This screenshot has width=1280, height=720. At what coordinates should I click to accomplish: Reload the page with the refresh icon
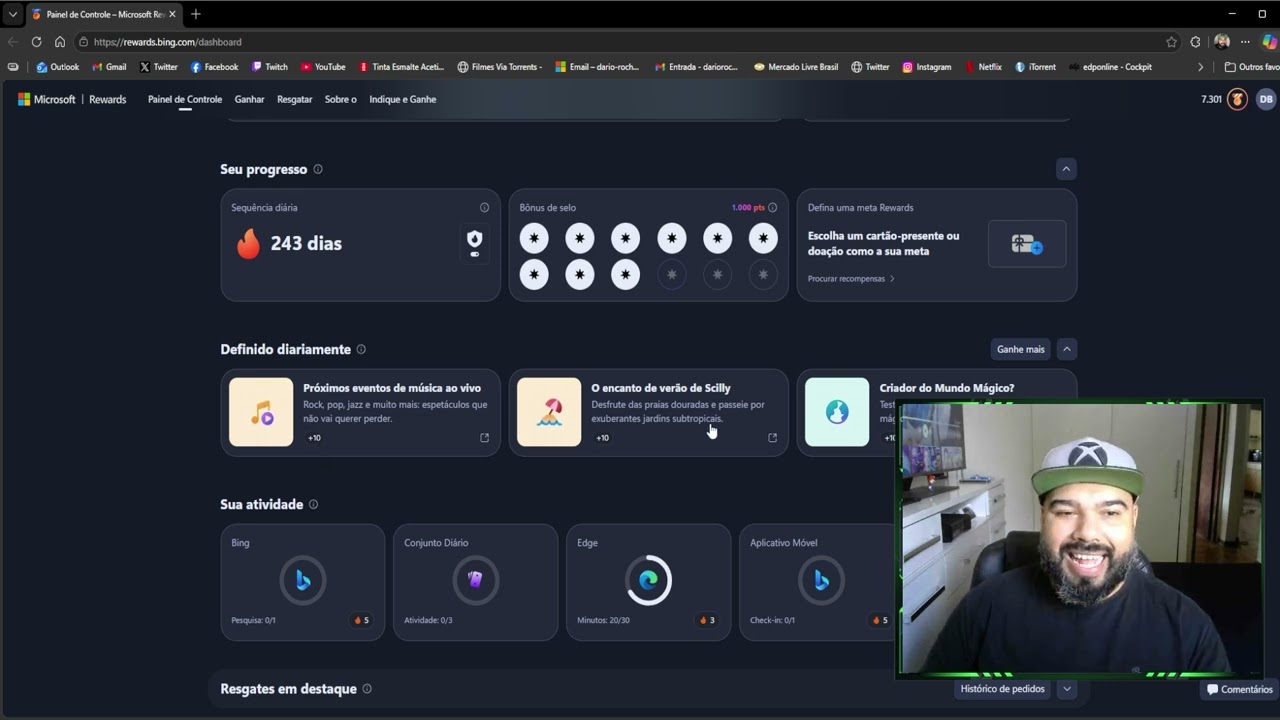click(x=36, y=42)
